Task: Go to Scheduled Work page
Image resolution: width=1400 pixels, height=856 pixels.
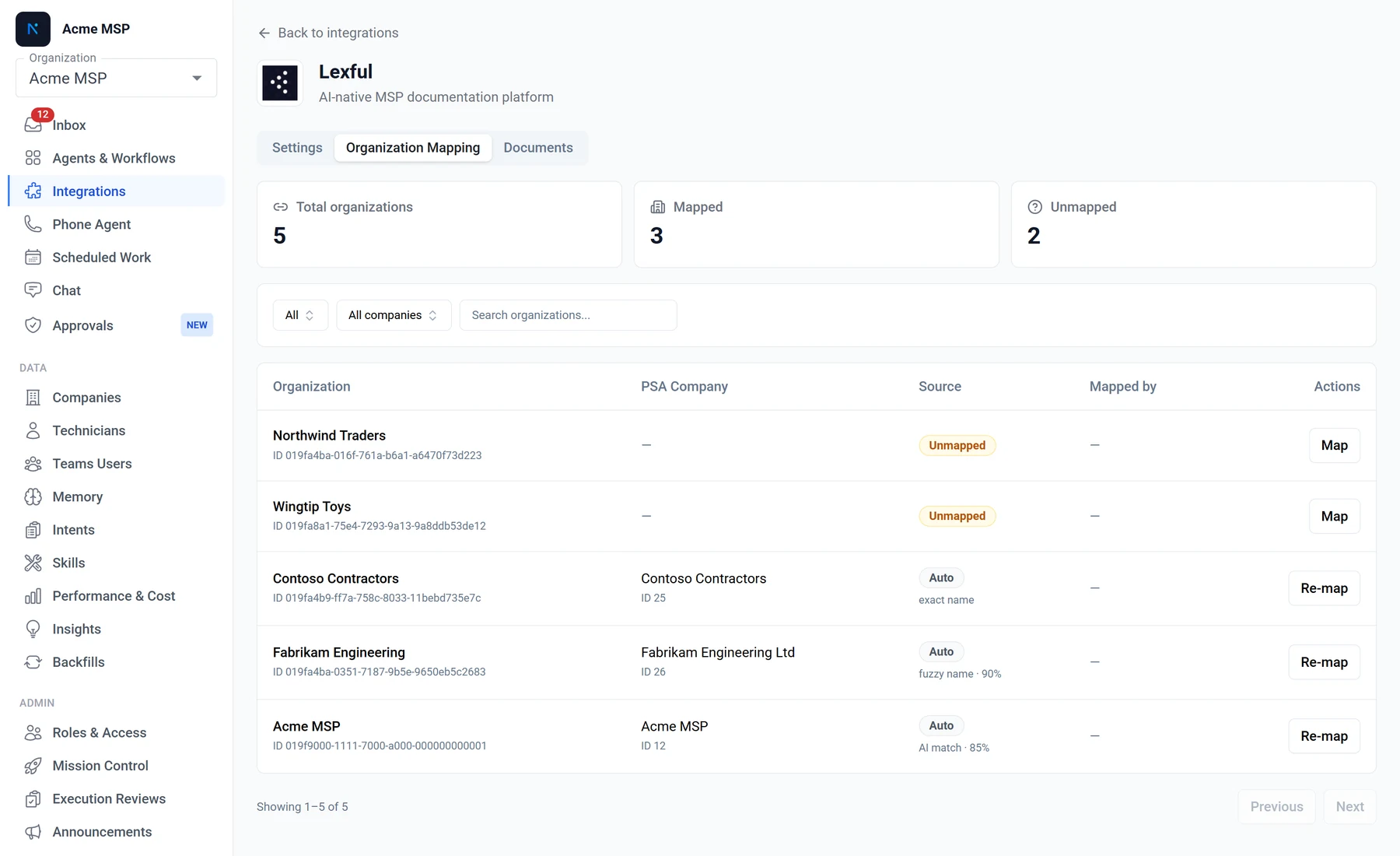Action: (116, 258)
